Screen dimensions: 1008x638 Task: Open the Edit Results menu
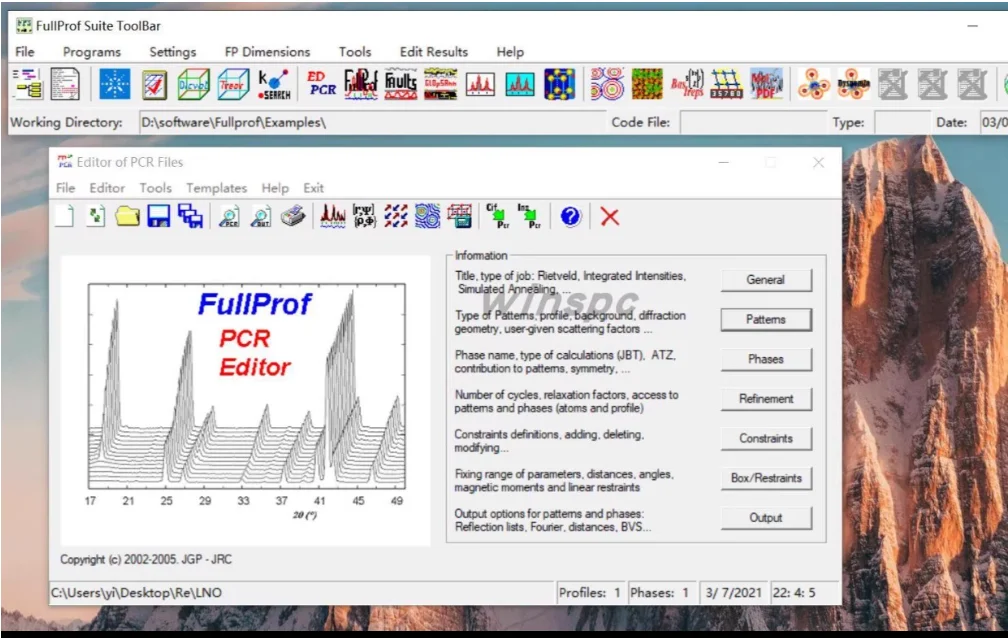point(434,51)
